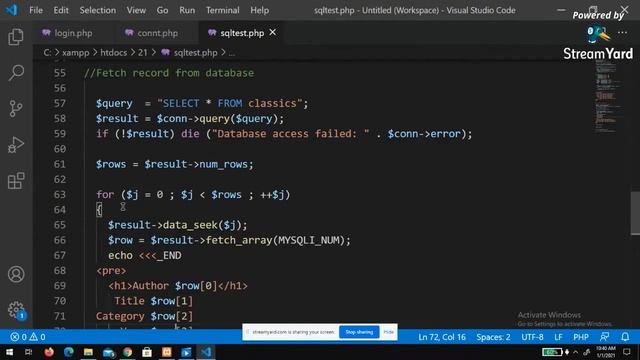Open Microsoft Store from taskbar
The height and width of the screenshot is (360, 640).
147,352
